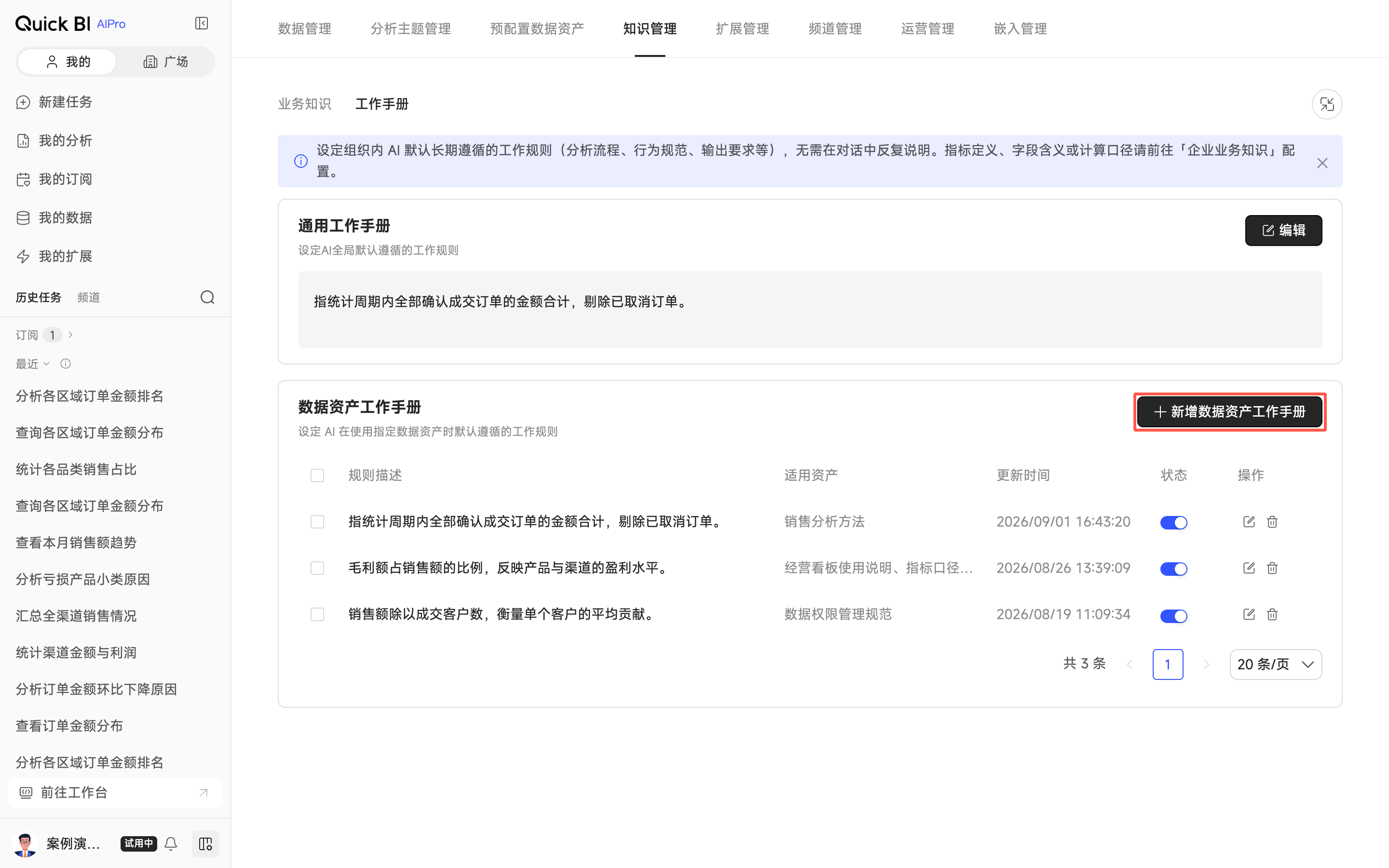Screen dimensions: 1389x868
Task: Click page number 1
Action: pos(1168,664)
